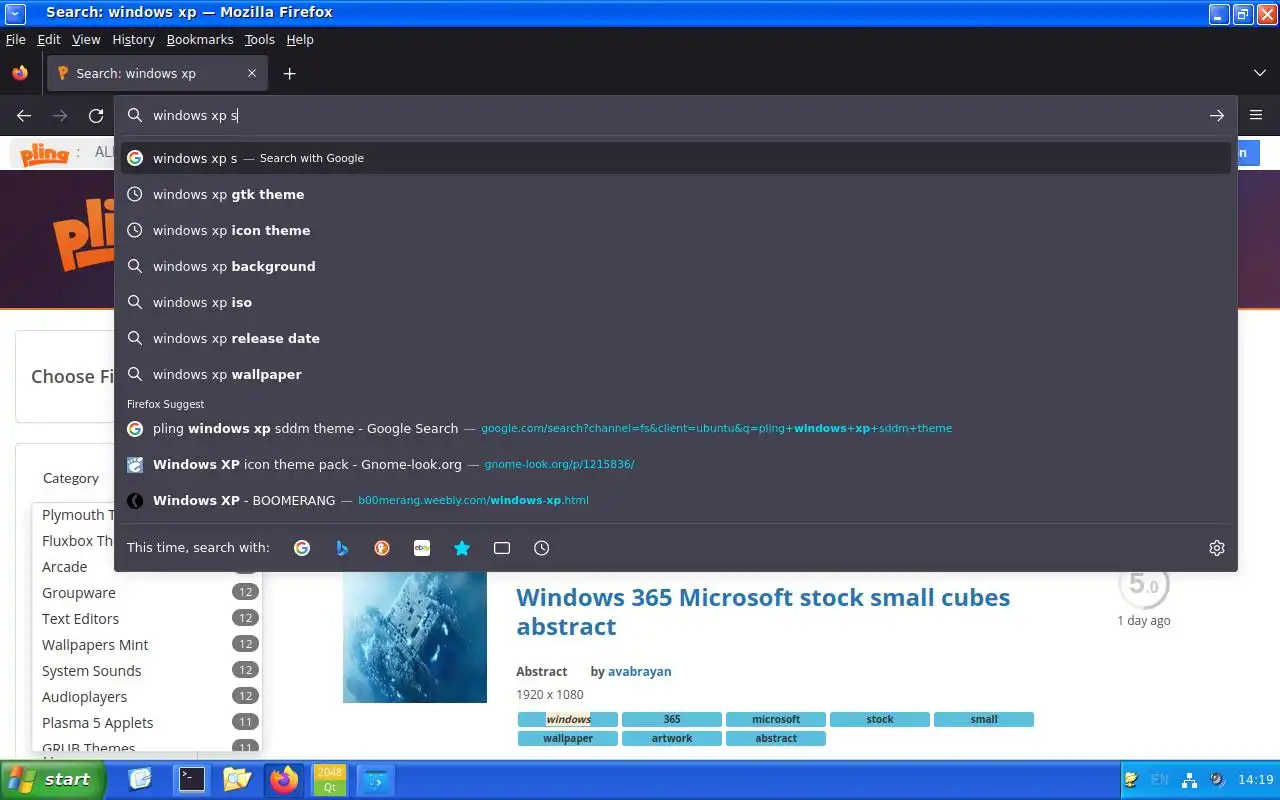Click the 'wallpaper' tag
Screen dimensions: 1280x800
[x=568, y=738]
